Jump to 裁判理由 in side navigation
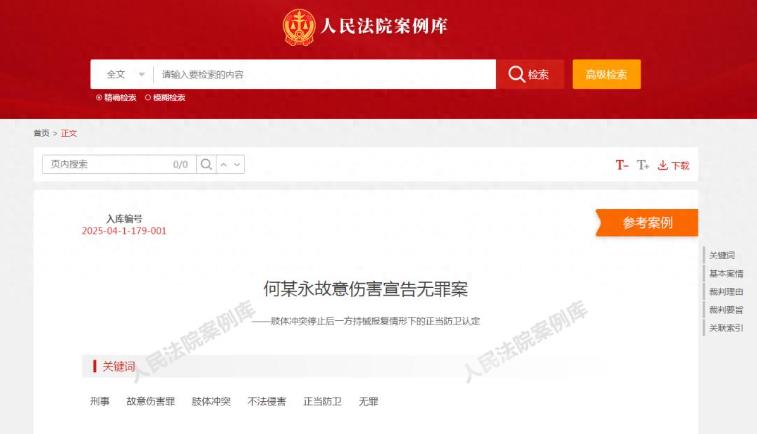757x434 pixels. [726, 292]
